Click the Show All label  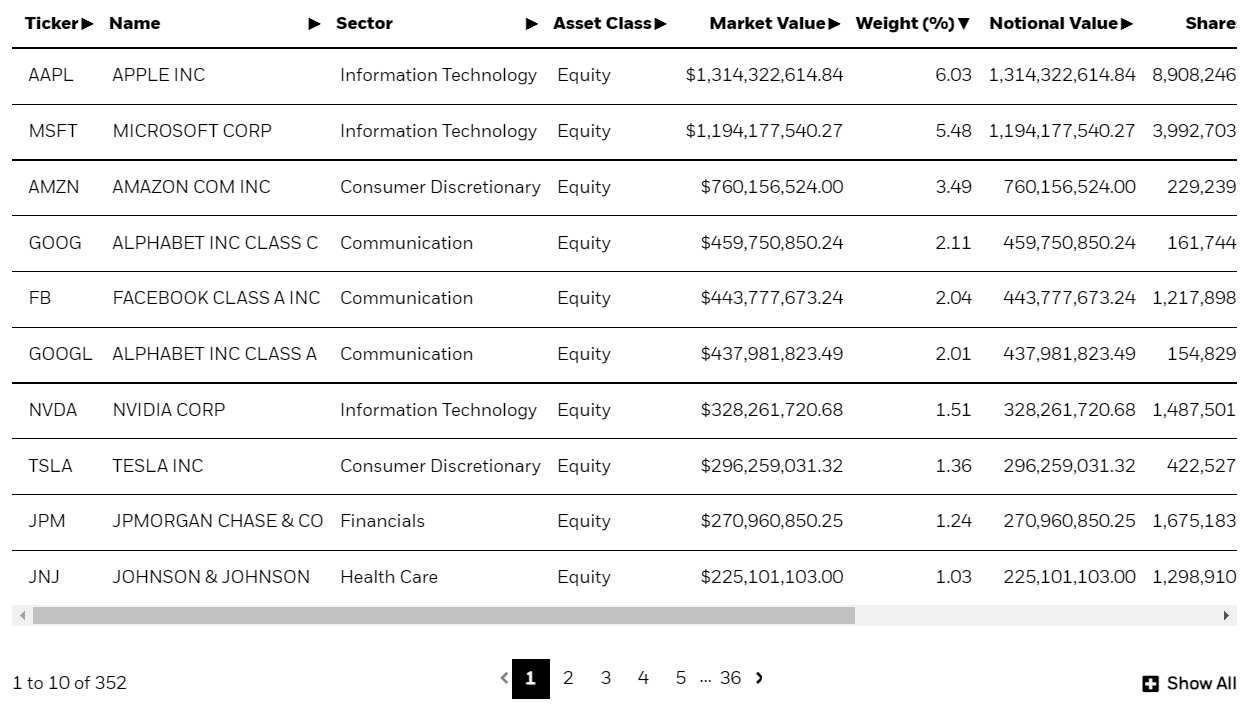[x=1201, y=684]
